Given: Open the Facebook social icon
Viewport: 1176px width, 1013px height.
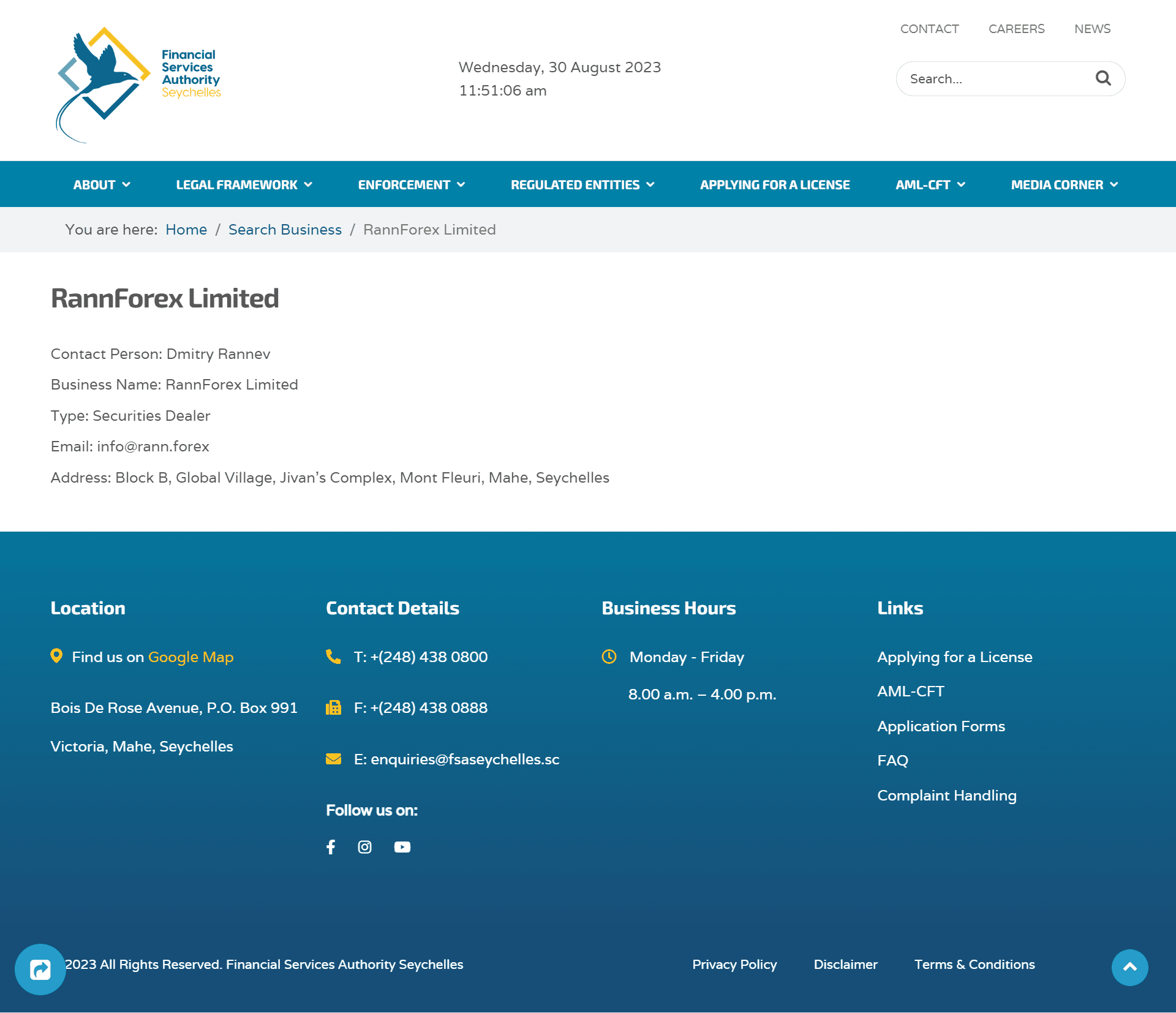Looking at the screenshot, I should pyautogui.click(x=331, y=847).
